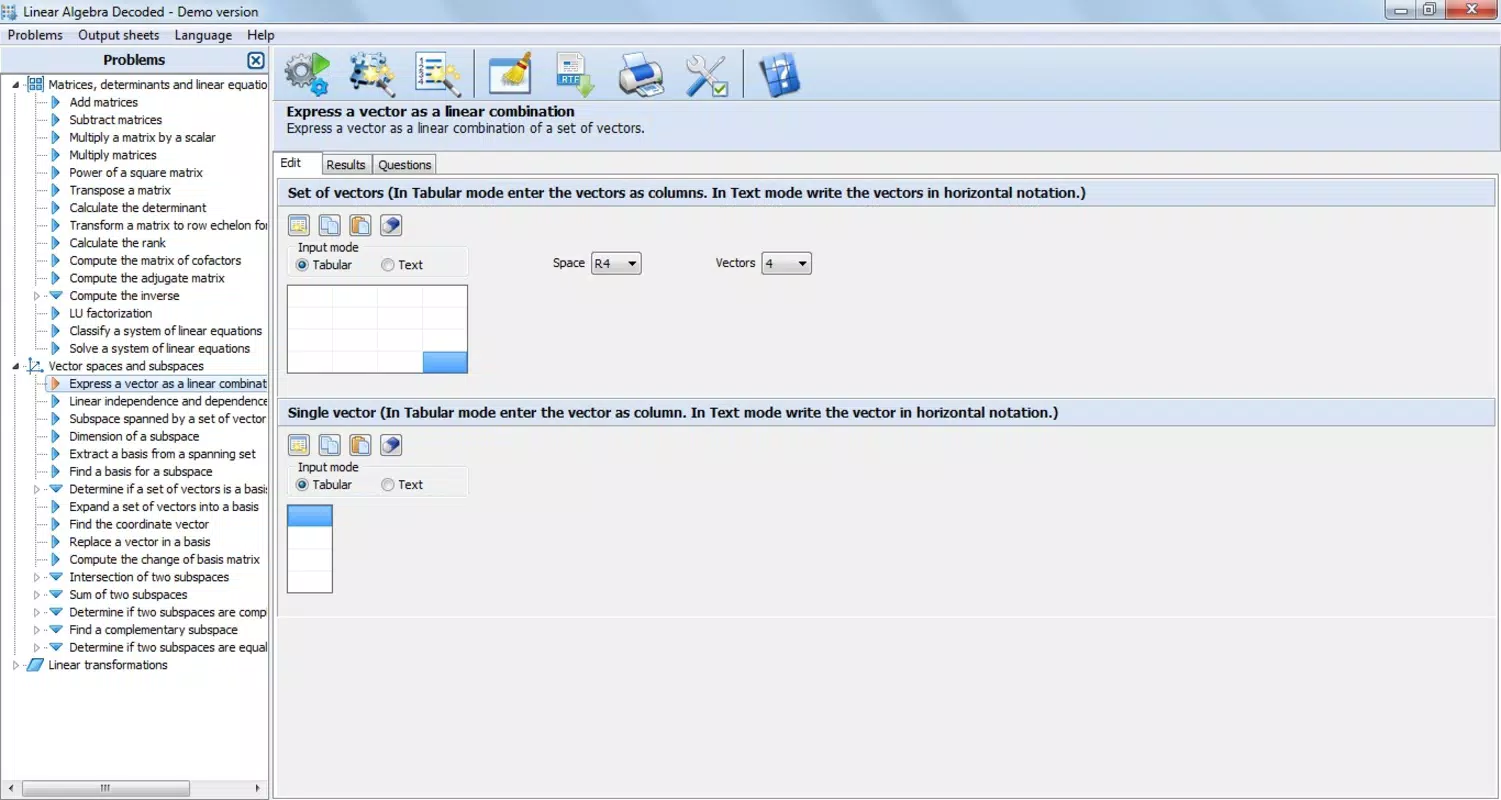Click the puzzle pieces with wand icon
Image resolution: width=1501 pixels, height=800 pixels.
pos(372,74)
